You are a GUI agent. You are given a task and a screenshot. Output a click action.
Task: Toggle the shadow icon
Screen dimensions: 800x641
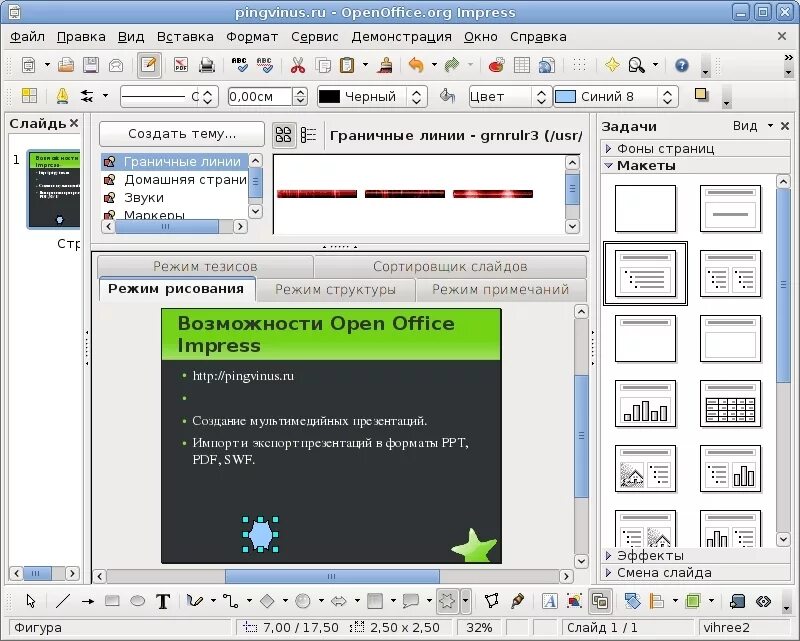[x=702, y=95]
